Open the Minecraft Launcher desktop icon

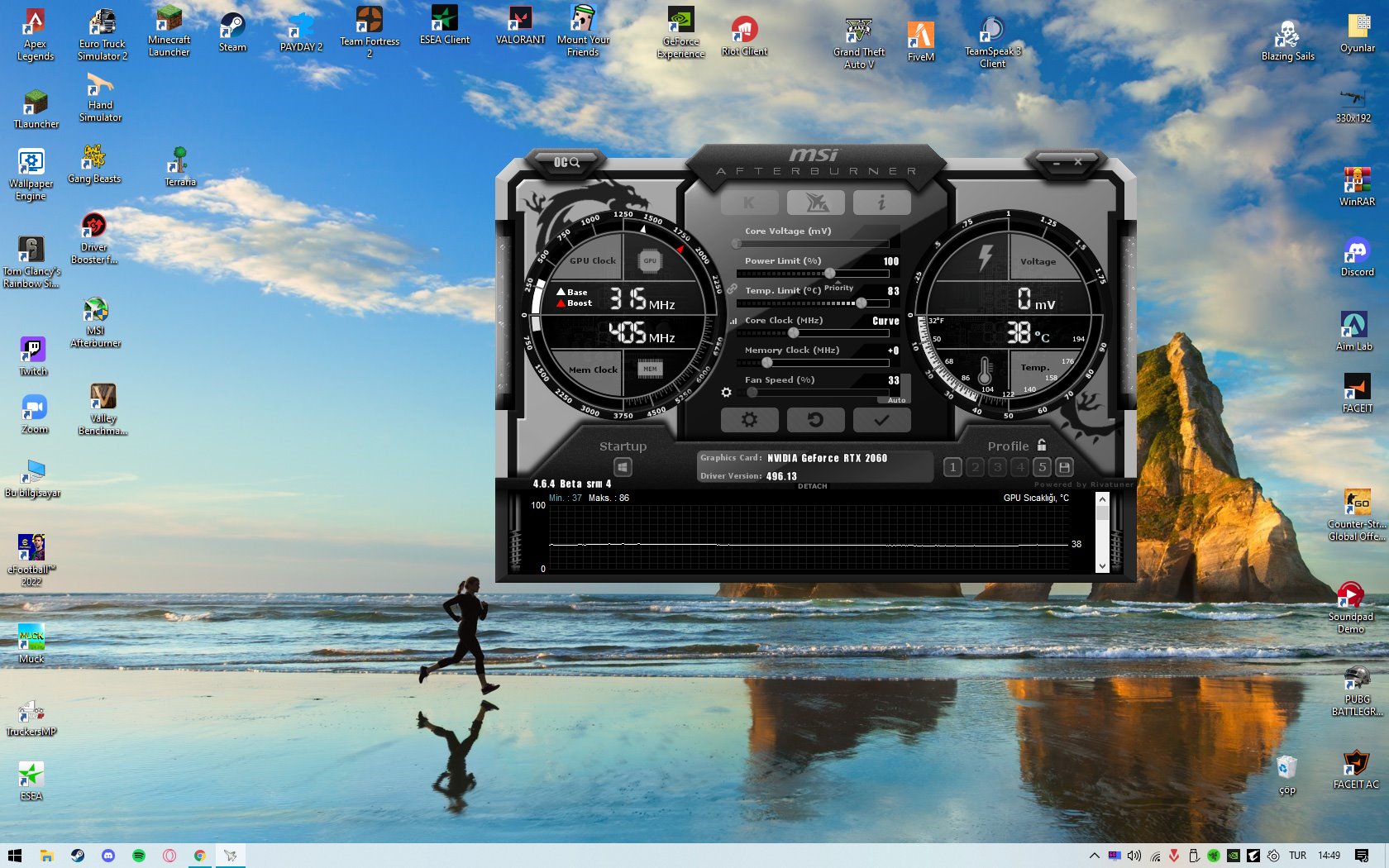pyautogui.click(x=169, y=31)
